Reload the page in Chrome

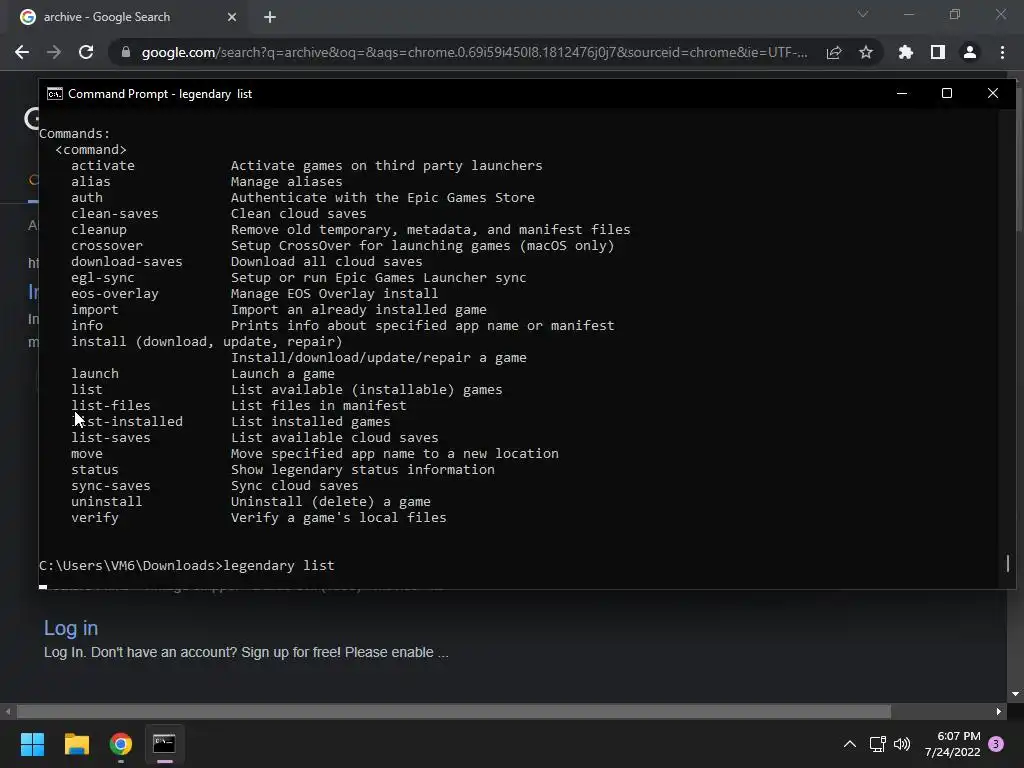click(86, 52)
